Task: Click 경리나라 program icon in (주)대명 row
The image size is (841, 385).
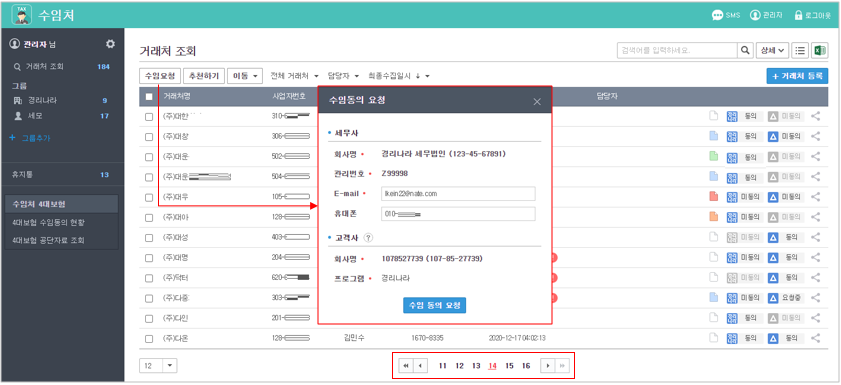Action: pyautogui.click(x=732, y=258)
